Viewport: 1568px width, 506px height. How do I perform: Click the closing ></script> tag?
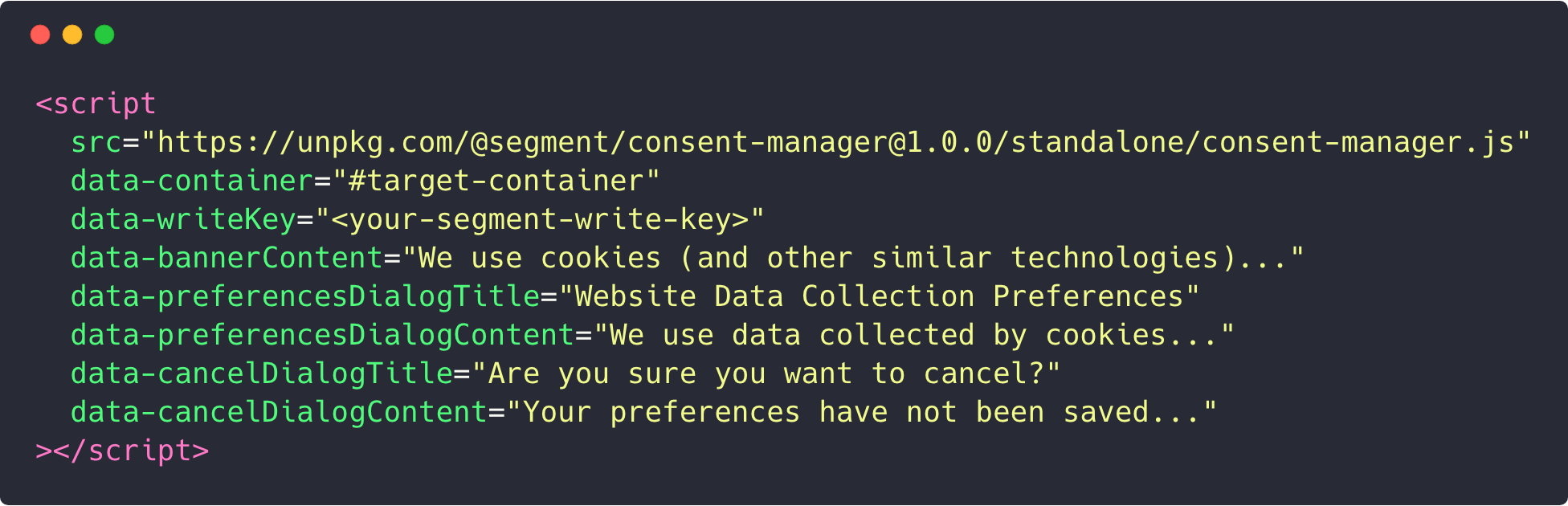(x=122, y=451)
